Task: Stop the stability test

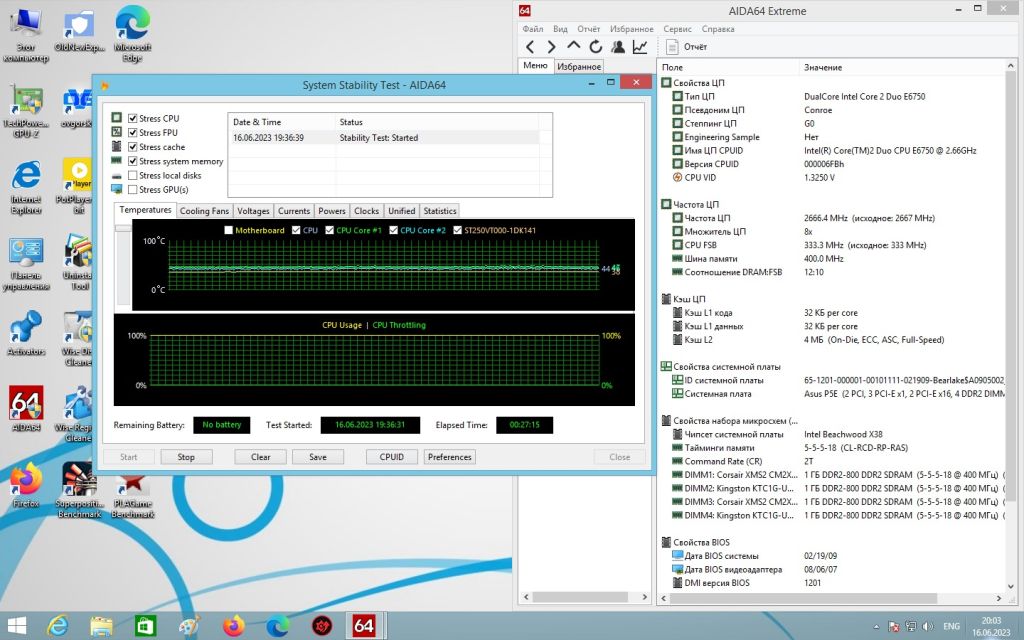Action: pyautogui.click(x=186, y=457)
